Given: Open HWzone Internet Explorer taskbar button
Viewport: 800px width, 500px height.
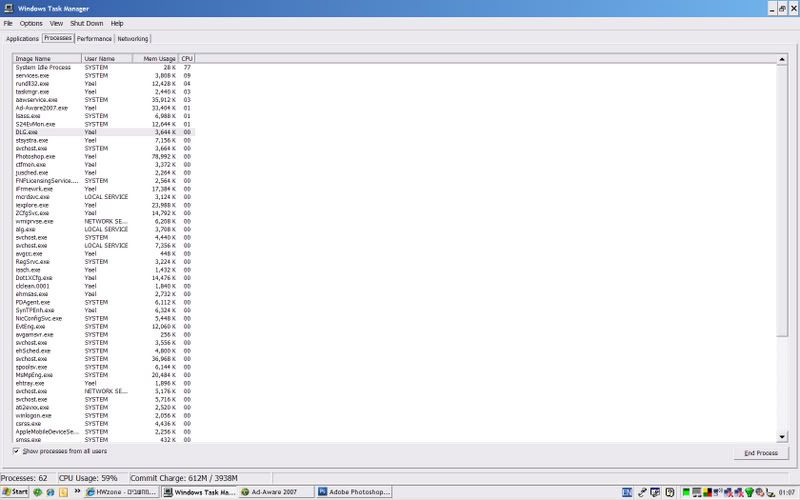Looking at the screenshot, I should coord(121,492).
